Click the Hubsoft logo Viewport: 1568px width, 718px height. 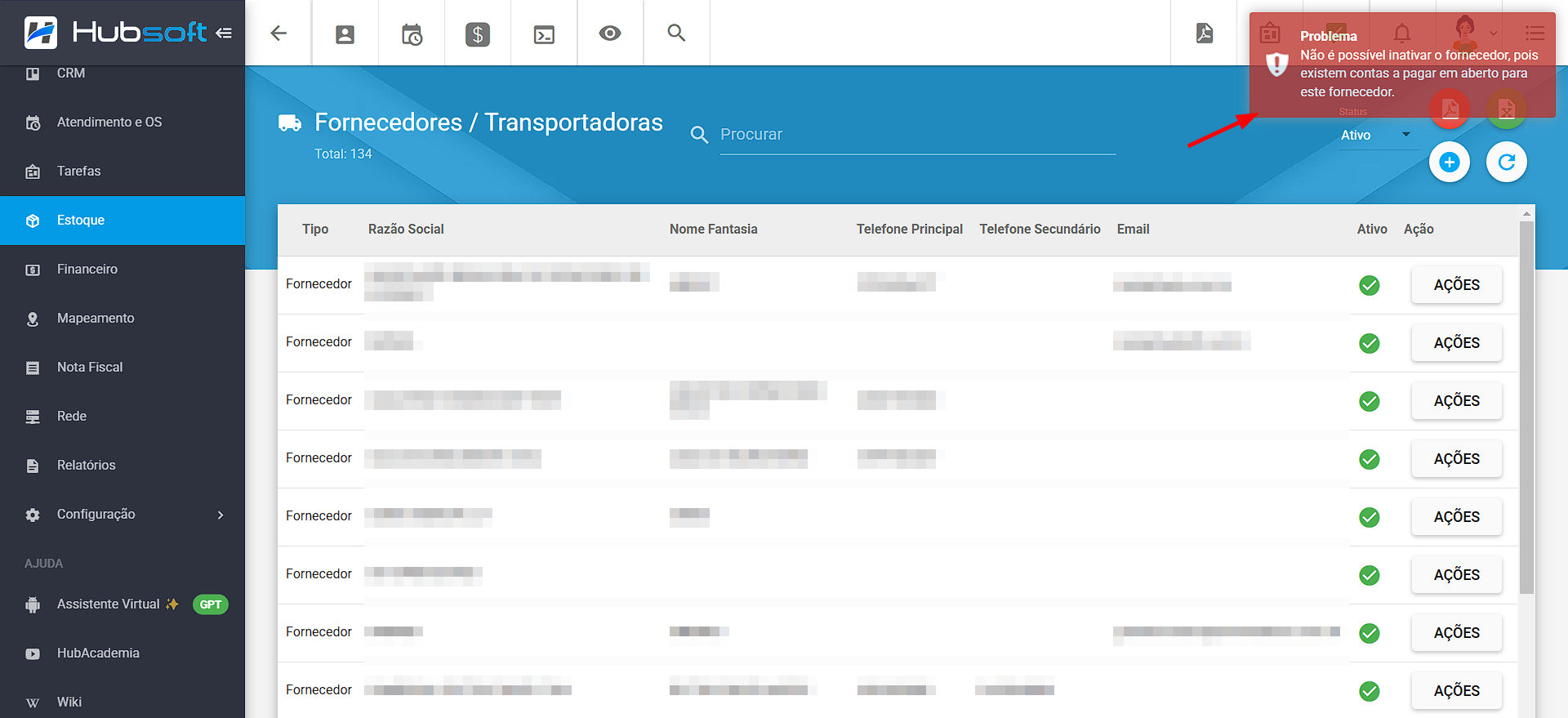[115, 32]
